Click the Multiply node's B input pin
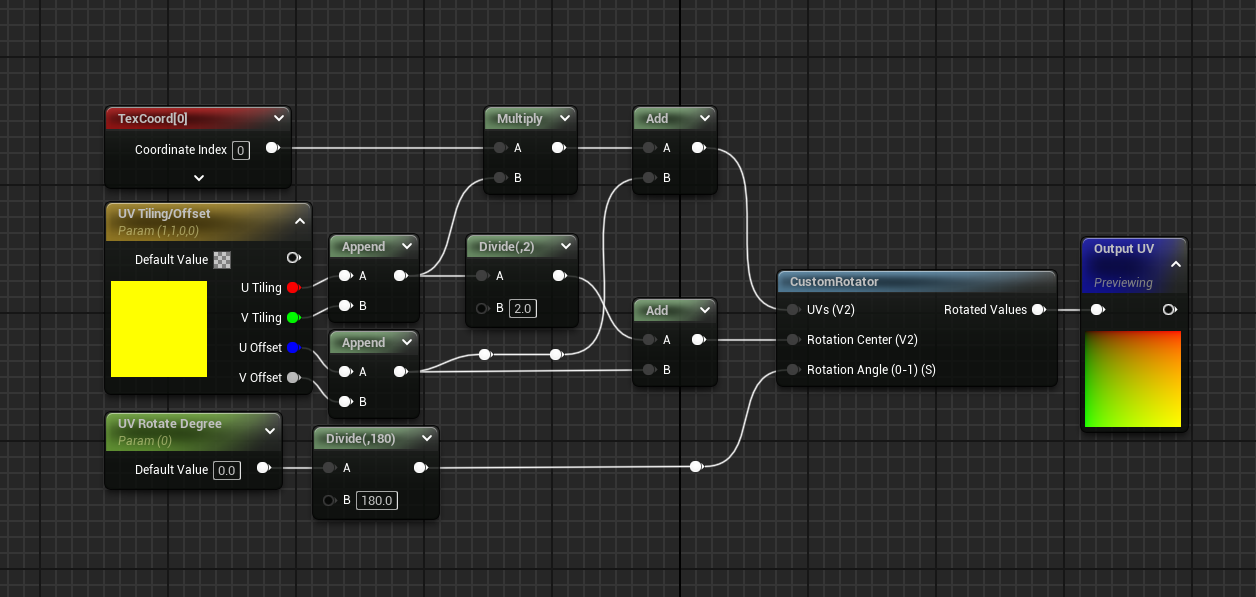The width and height of the screenshot is (1256, 597). click(500, 179)
